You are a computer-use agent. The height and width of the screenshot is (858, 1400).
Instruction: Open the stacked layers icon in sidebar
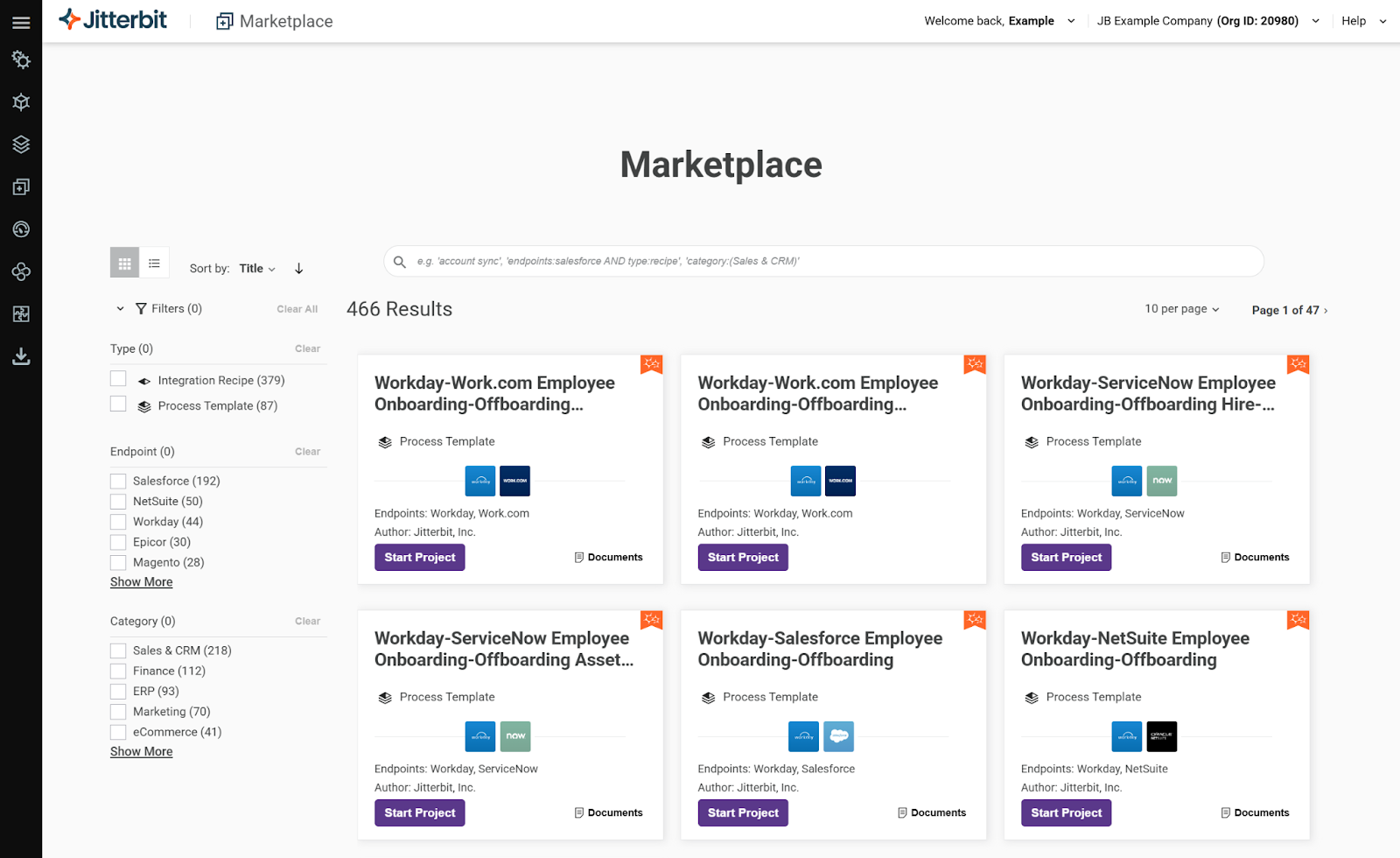click(x=21, y=144)
